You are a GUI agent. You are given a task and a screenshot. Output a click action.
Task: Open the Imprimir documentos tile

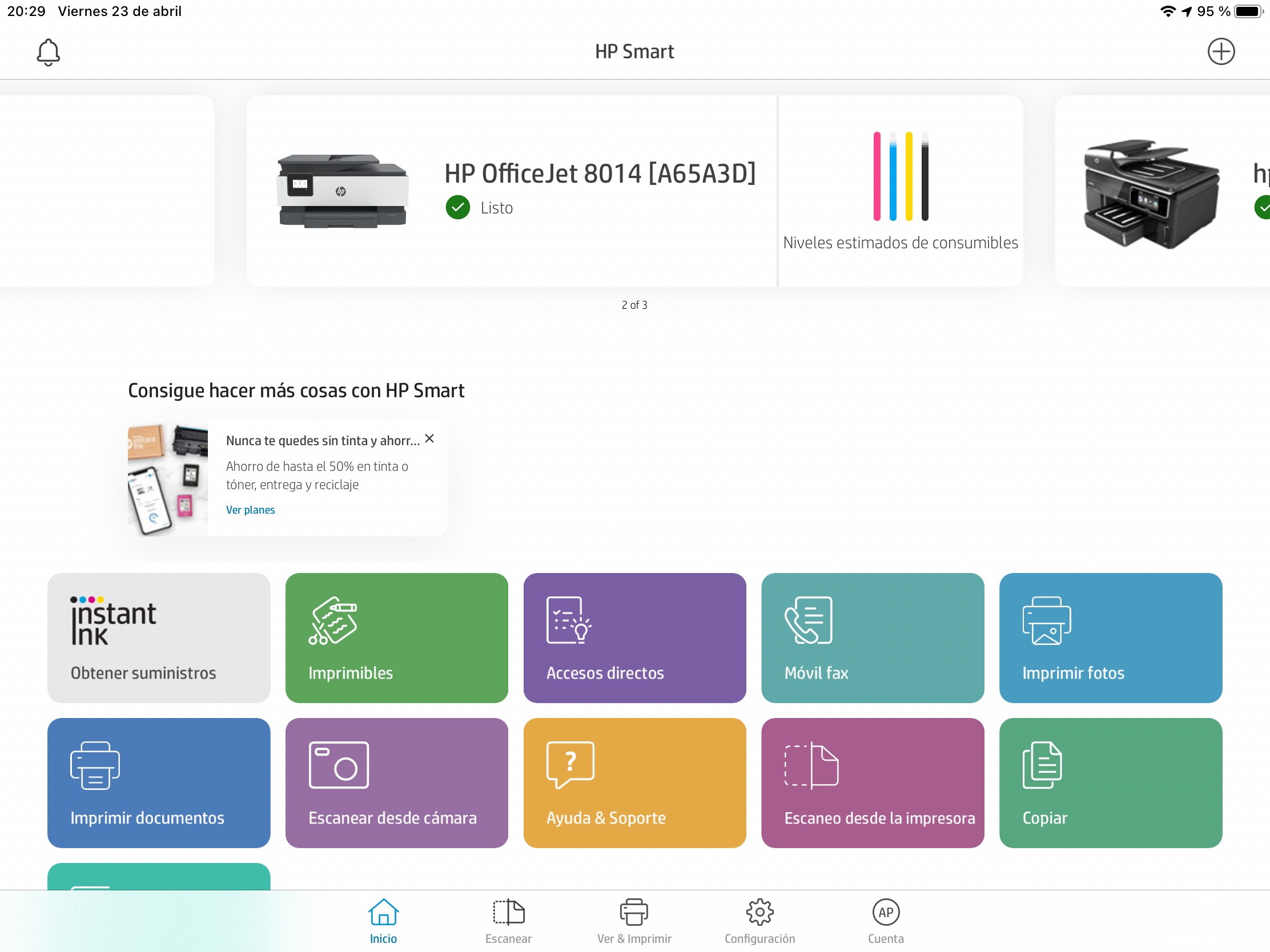coord(158,782)
